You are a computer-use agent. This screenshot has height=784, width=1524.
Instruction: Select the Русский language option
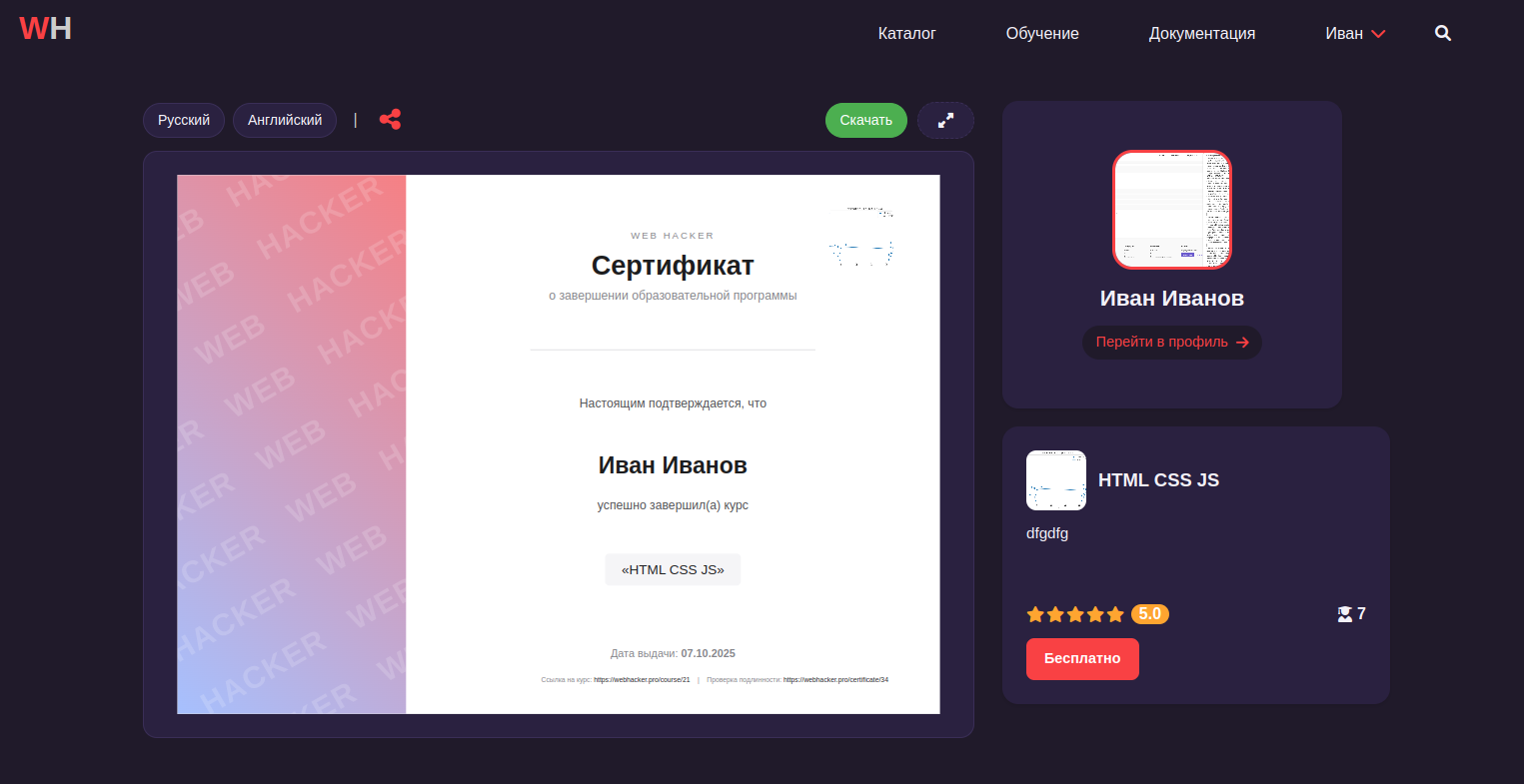click(x=183, y=119)
